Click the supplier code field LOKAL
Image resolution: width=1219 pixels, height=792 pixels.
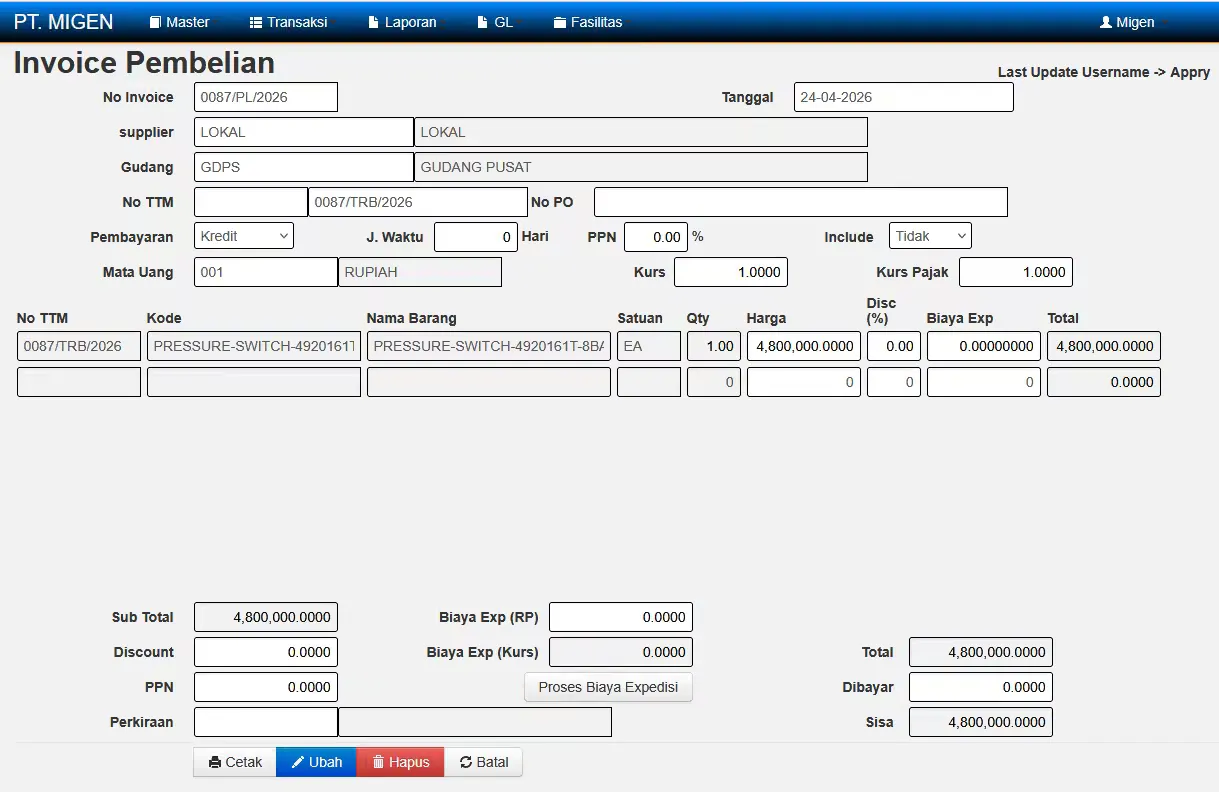(x=304, y=132)
